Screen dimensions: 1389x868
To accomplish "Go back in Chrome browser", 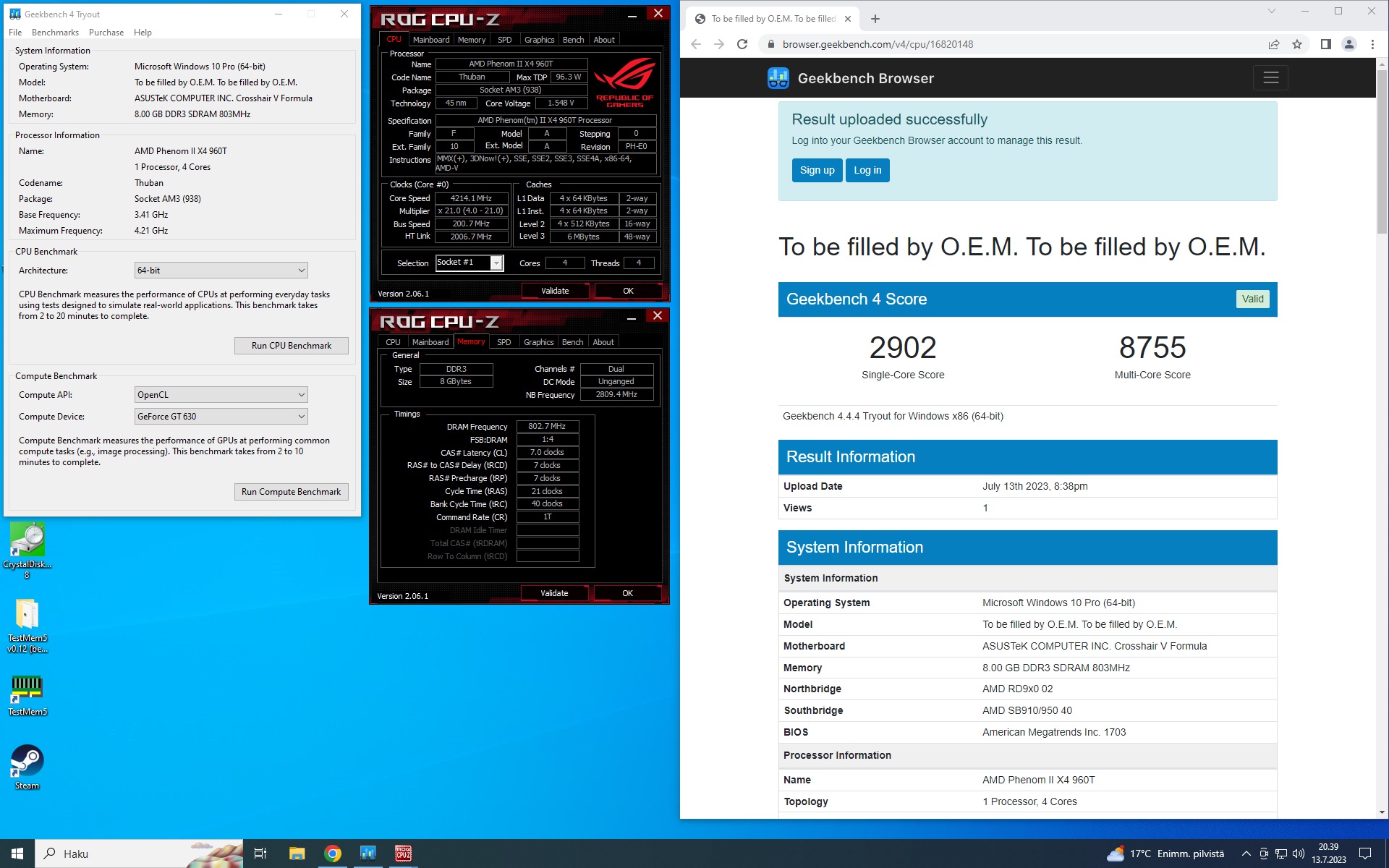I will [696, 44].
